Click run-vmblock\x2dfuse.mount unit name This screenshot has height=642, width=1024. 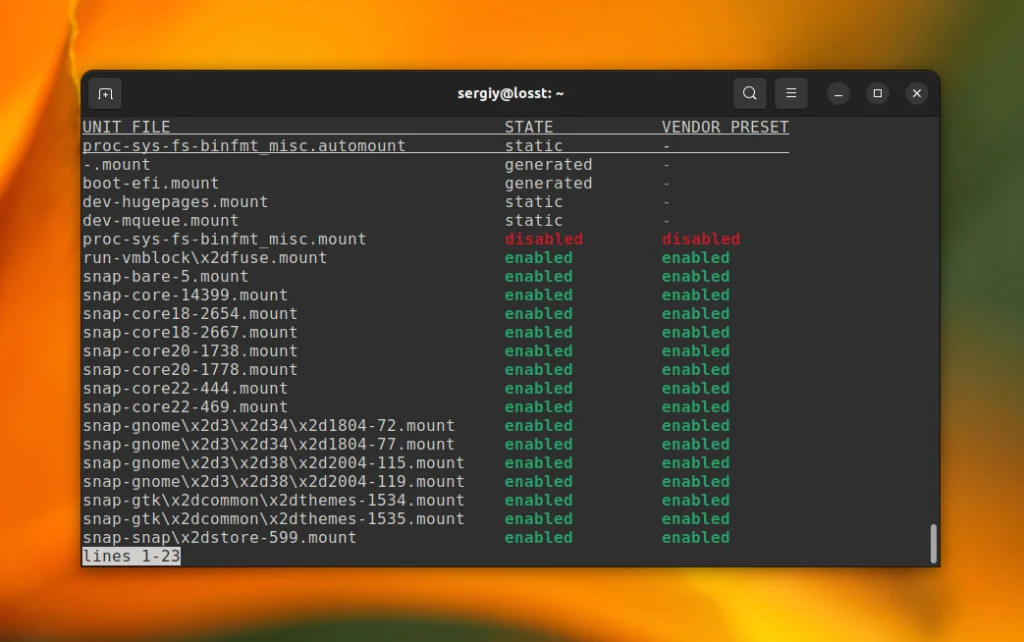pyautogui.click(x=205, y=257)
